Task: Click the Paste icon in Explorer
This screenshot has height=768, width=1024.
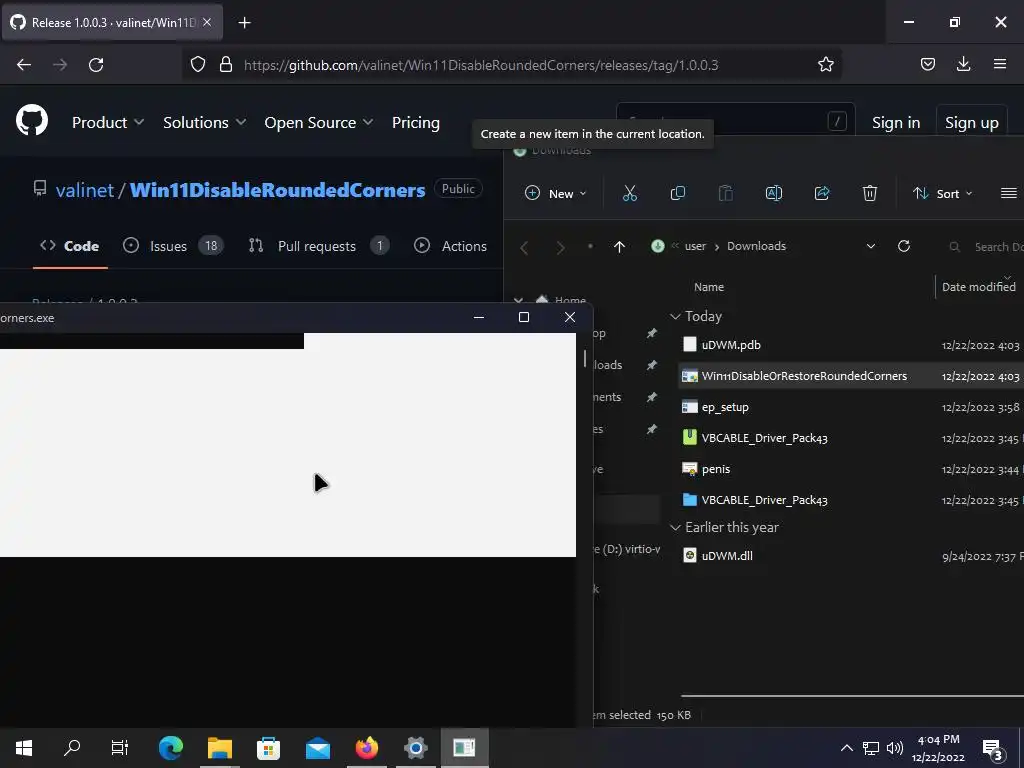Action: coord(726,193)
